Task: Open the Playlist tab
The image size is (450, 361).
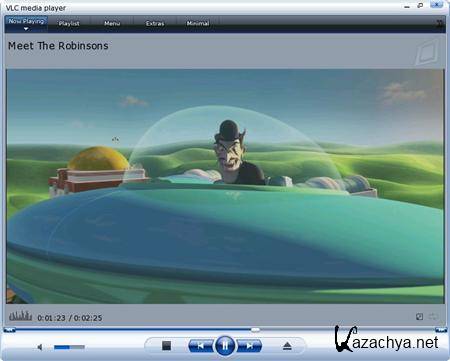Action: 69,23
